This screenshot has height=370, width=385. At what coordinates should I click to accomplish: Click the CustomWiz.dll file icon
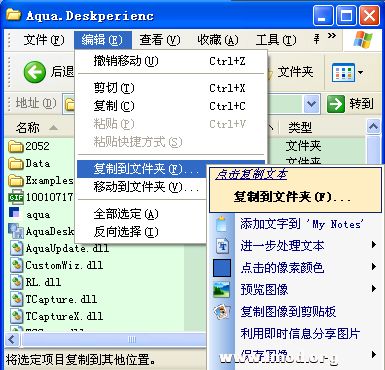coord(16,265)
